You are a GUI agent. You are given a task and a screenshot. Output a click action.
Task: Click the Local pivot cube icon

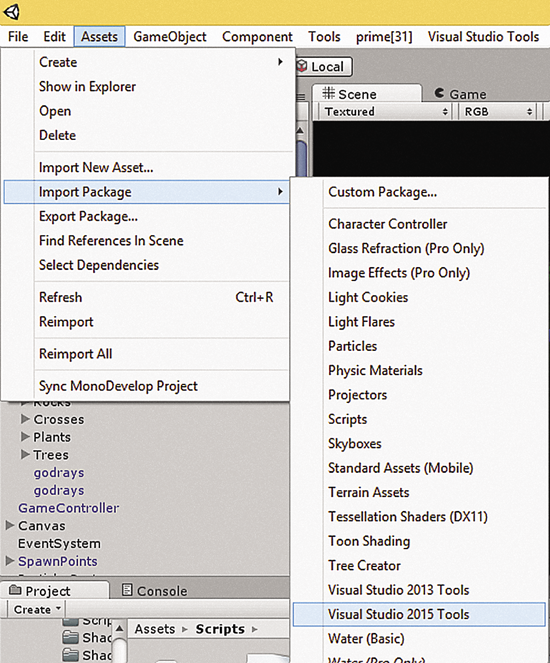tap(302, 66)
